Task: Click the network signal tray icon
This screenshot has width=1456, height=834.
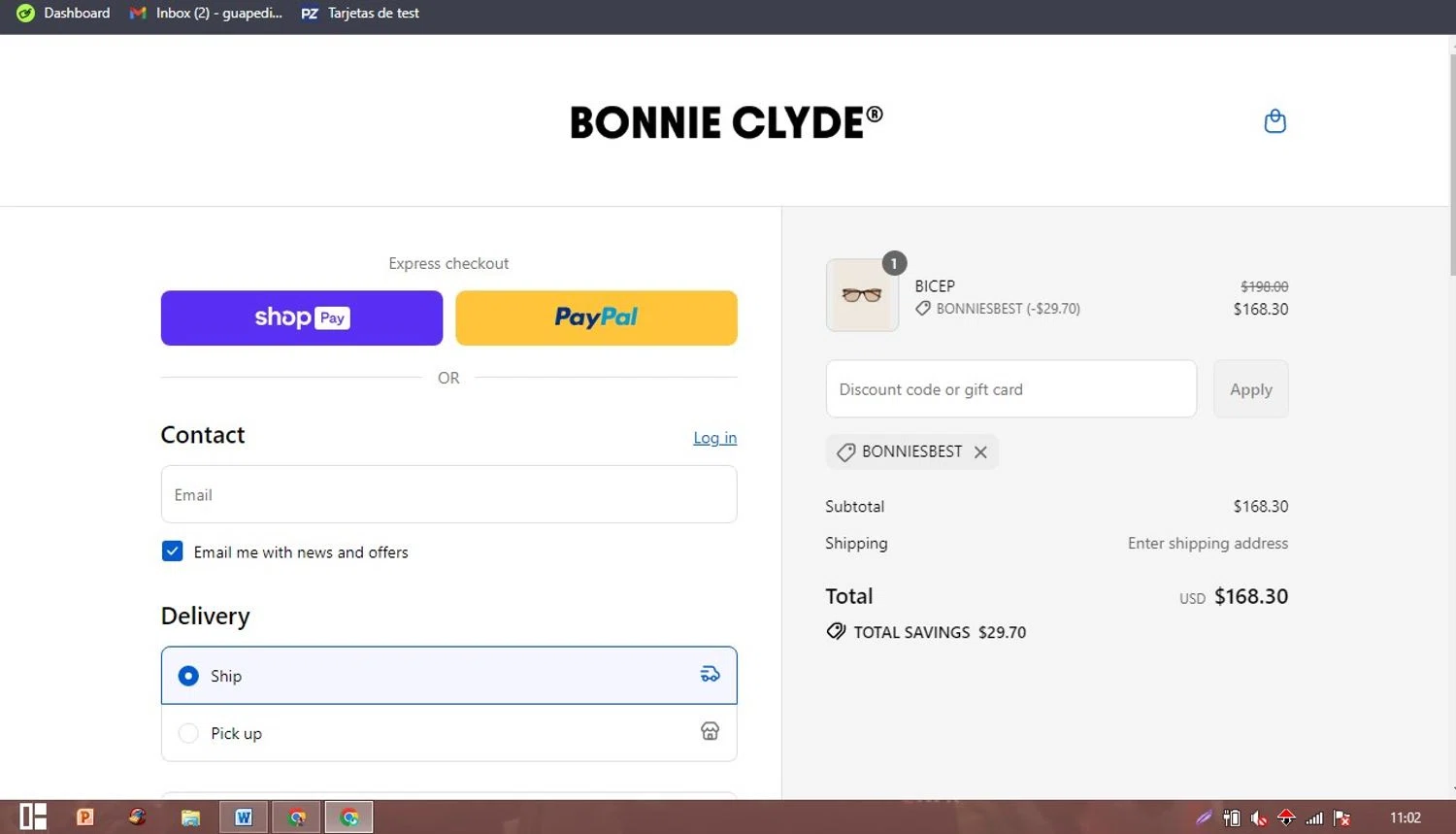Action: point(1314,818)
